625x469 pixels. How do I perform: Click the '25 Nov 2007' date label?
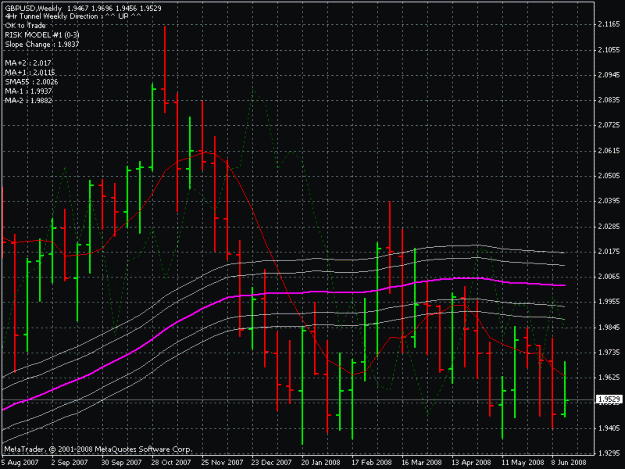(x=222, y=462)
